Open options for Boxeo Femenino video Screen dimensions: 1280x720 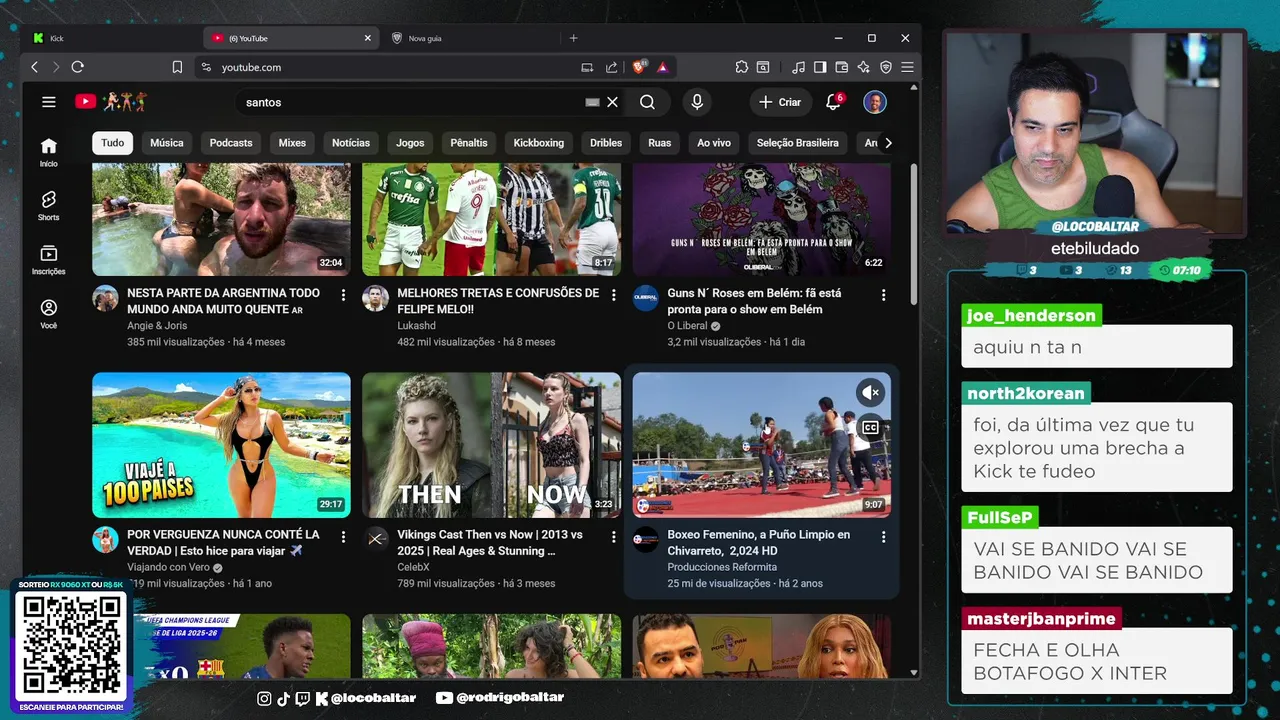click(883, 537)
